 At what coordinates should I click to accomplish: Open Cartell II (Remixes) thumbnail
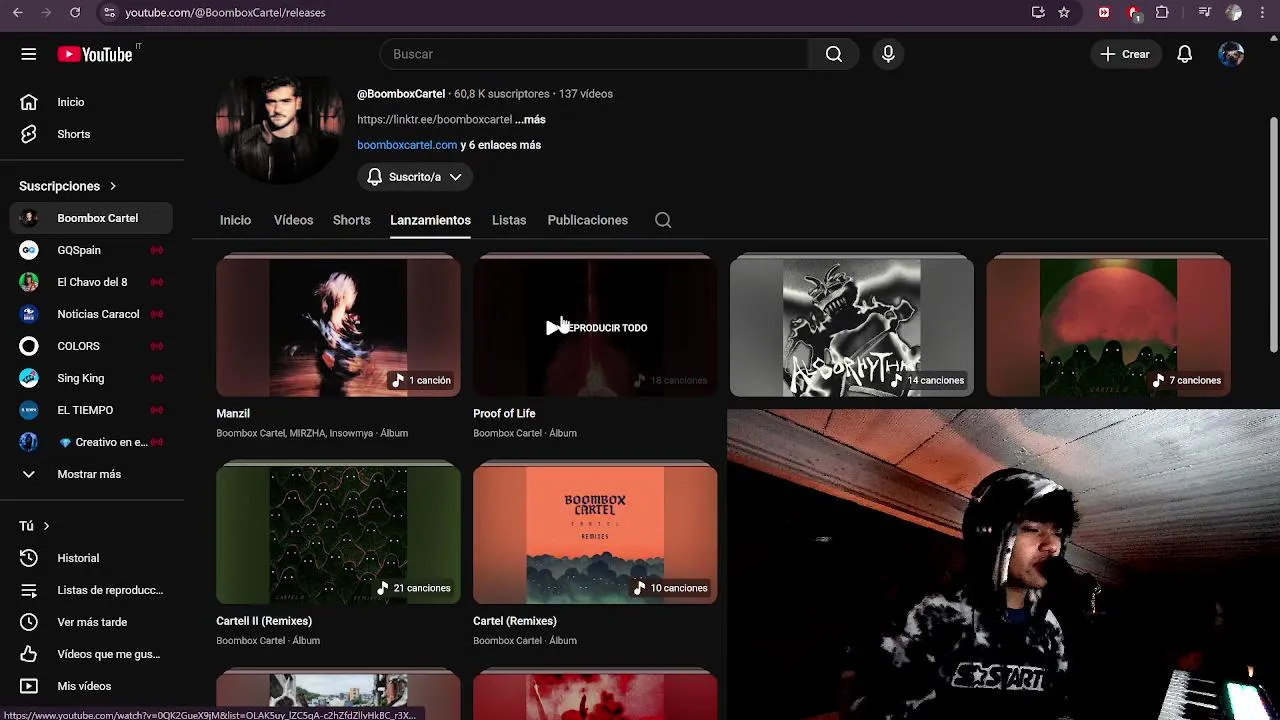[x=338, y=535]
